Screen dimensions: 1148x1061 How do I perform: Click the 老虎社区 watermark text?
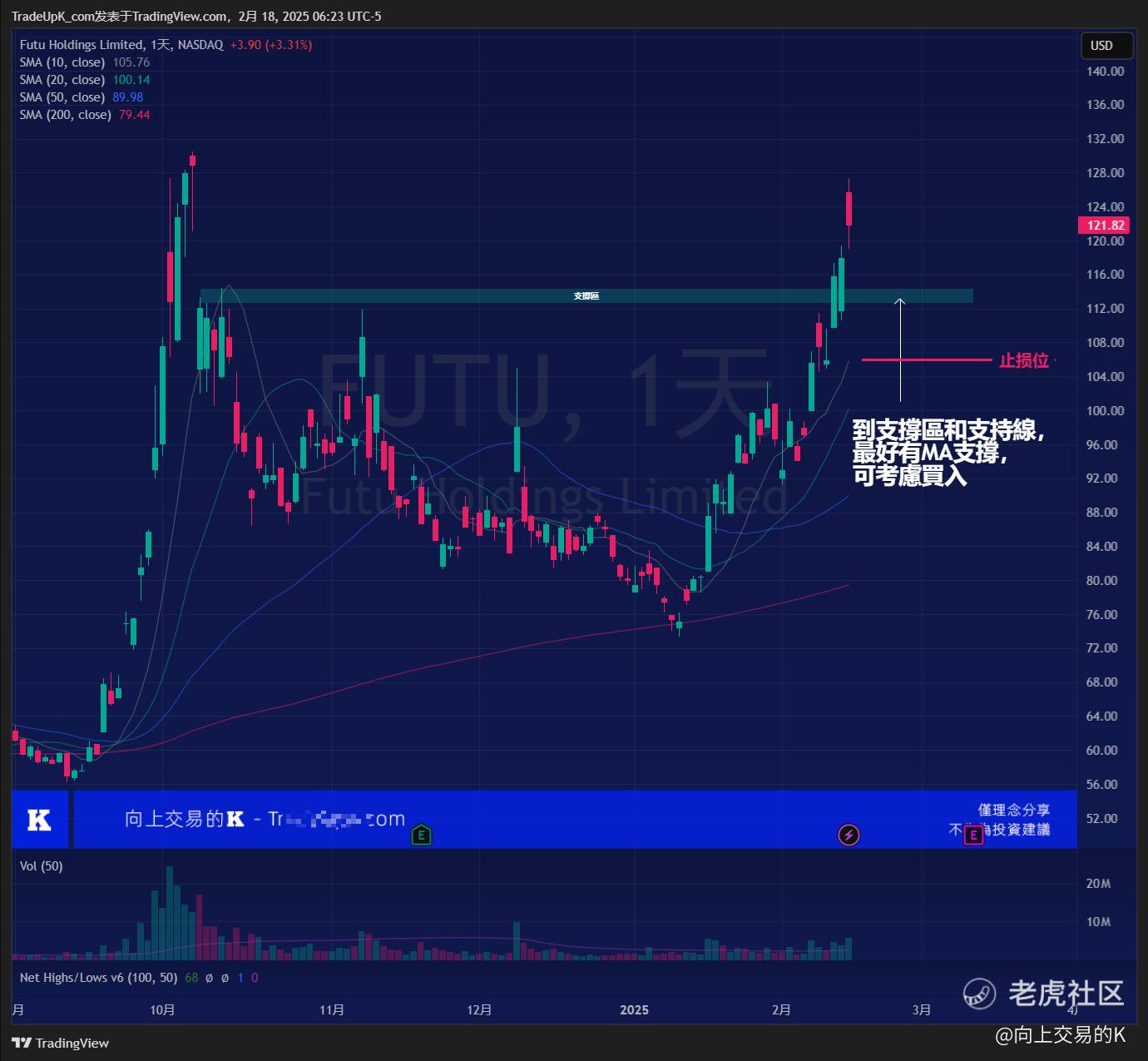point(1066,993)
